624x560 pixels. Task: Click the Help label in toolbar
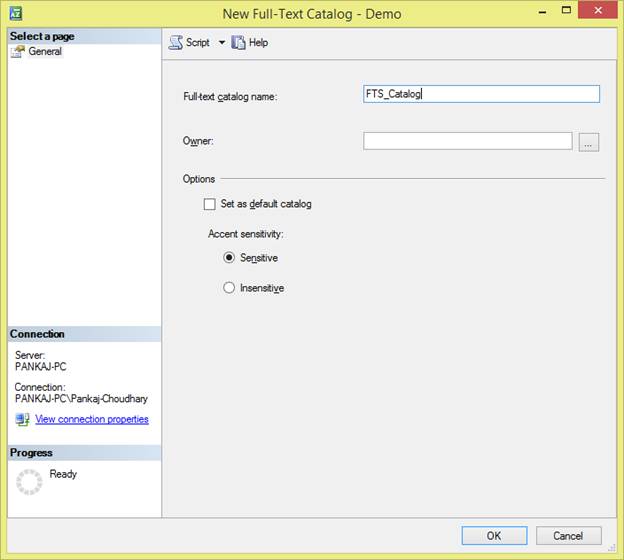[258, 43]
